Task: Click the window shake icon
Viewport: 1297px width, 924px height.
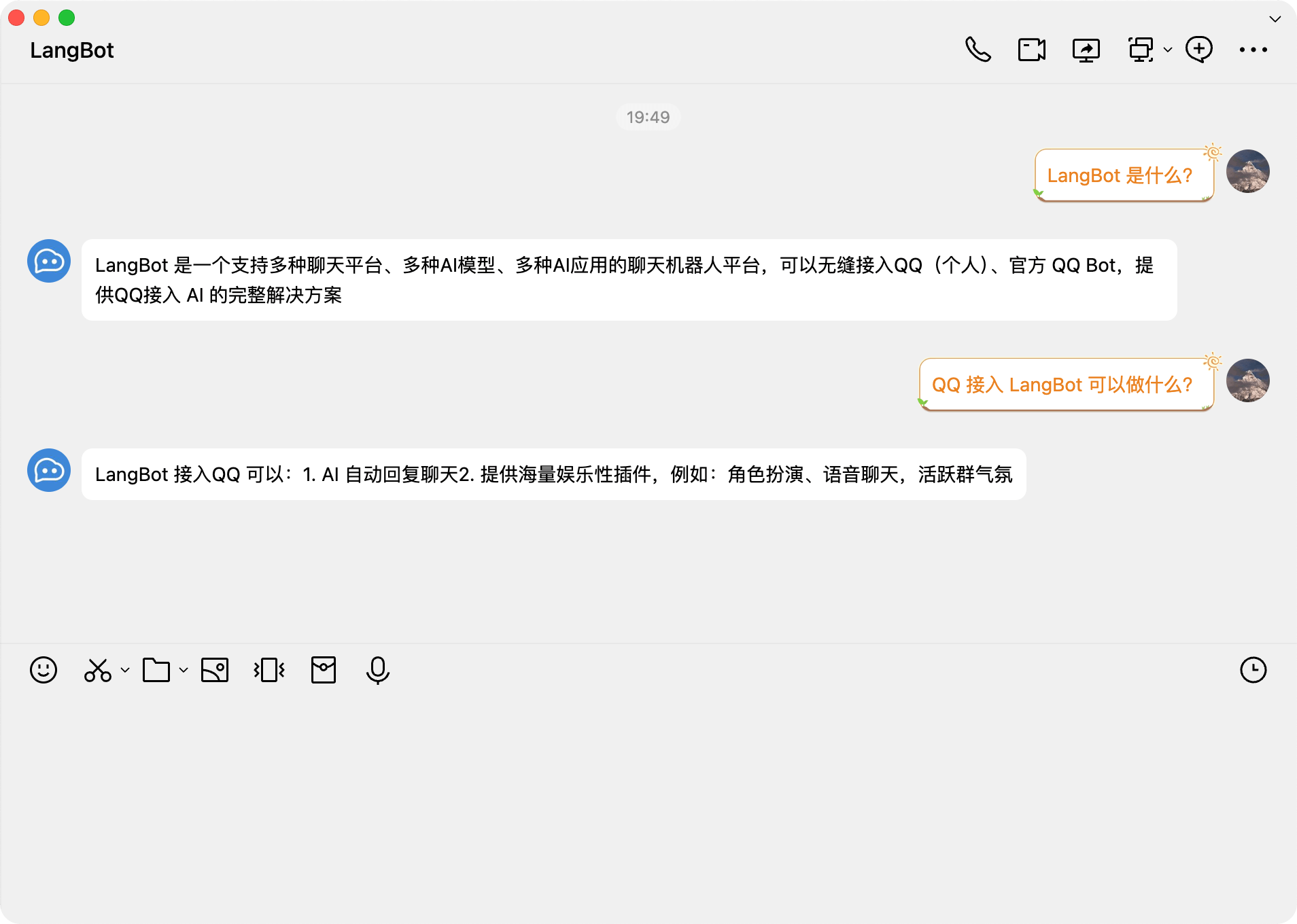Action: pos(269,670)
